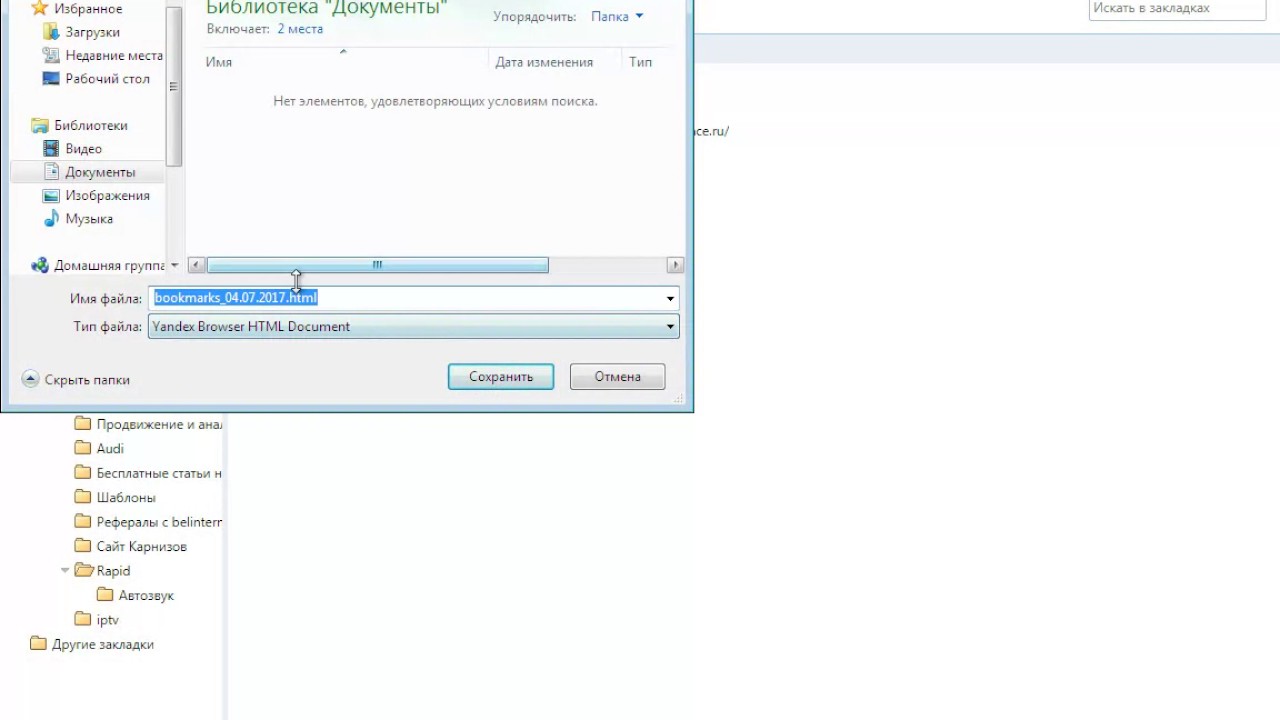Click the iptv folder icon

83,619
